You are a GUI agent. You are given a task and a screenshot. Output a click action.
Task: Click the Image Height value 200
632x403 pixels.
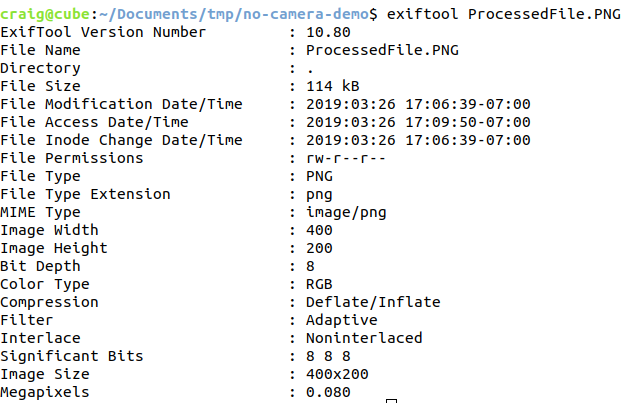click(319, 248)
